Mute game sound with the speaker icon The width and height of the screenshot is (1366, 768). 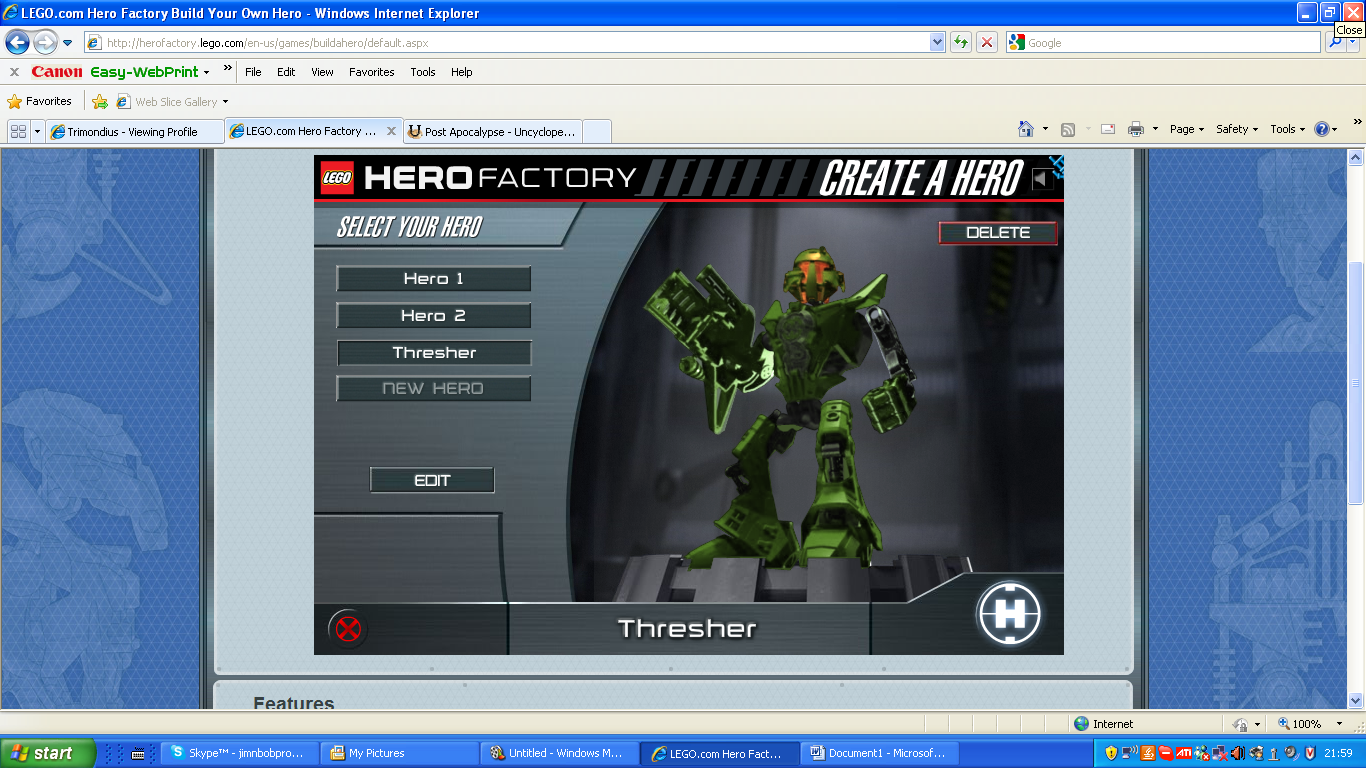(x=1042, y=179)
